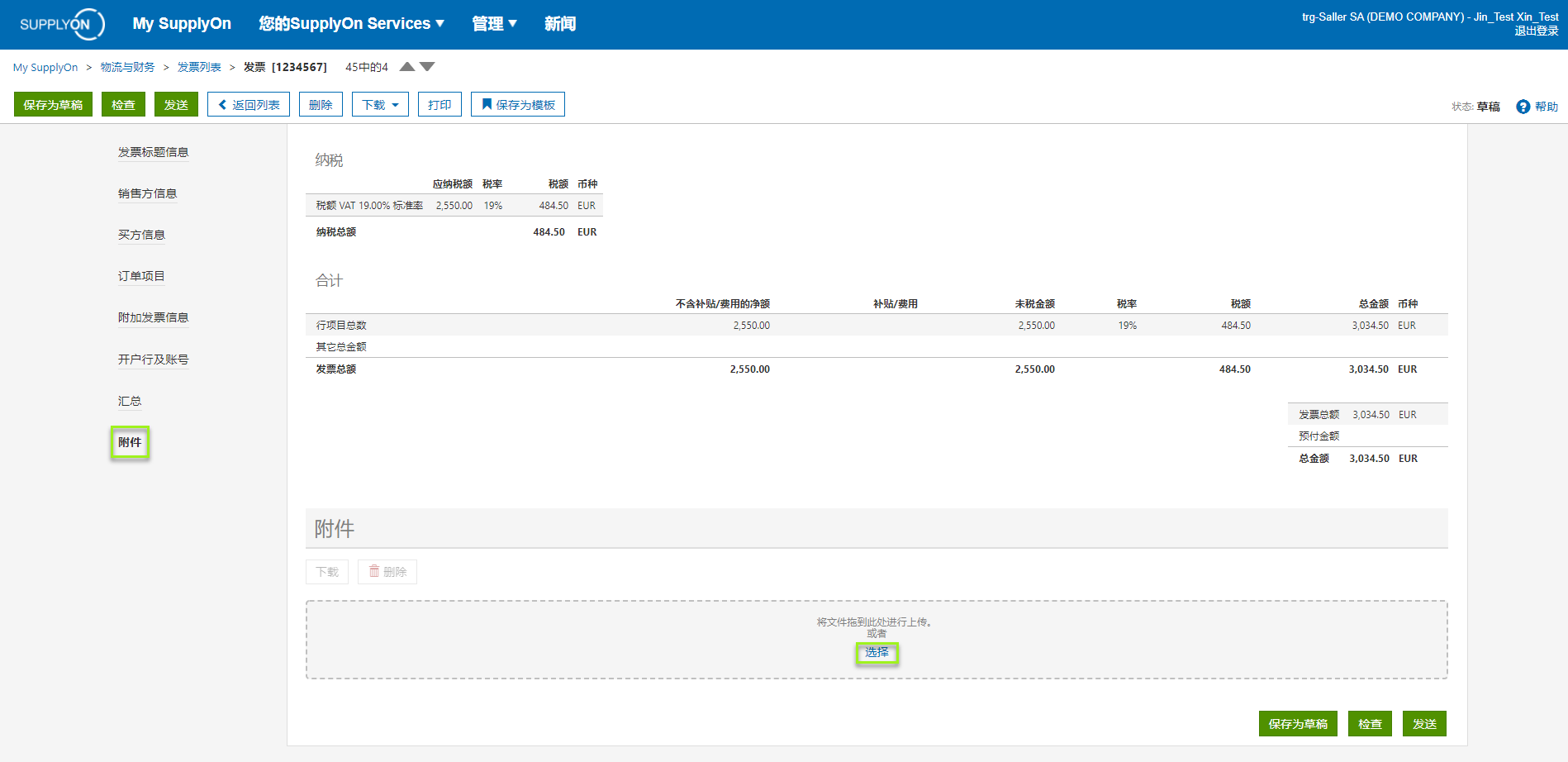
Task: Click bottom 检查 button
Action: (x=1370, y=724)
